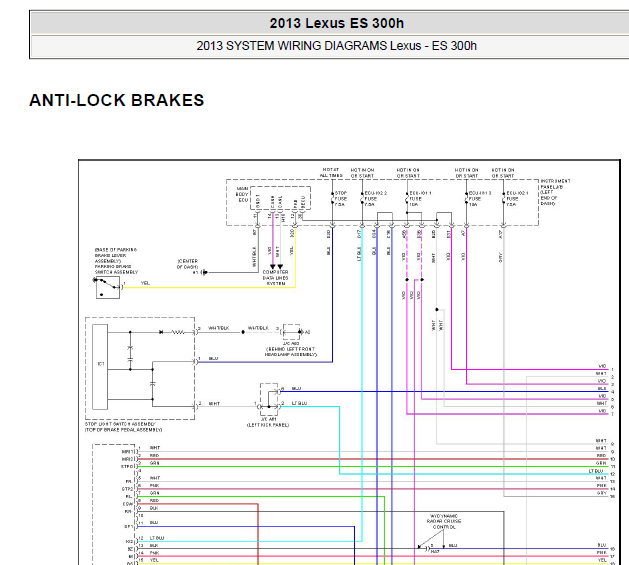This screenshot has width=629, height=565.
Task: Click the LT BLU label beside the kick panel junction
Action: [299, 403]
